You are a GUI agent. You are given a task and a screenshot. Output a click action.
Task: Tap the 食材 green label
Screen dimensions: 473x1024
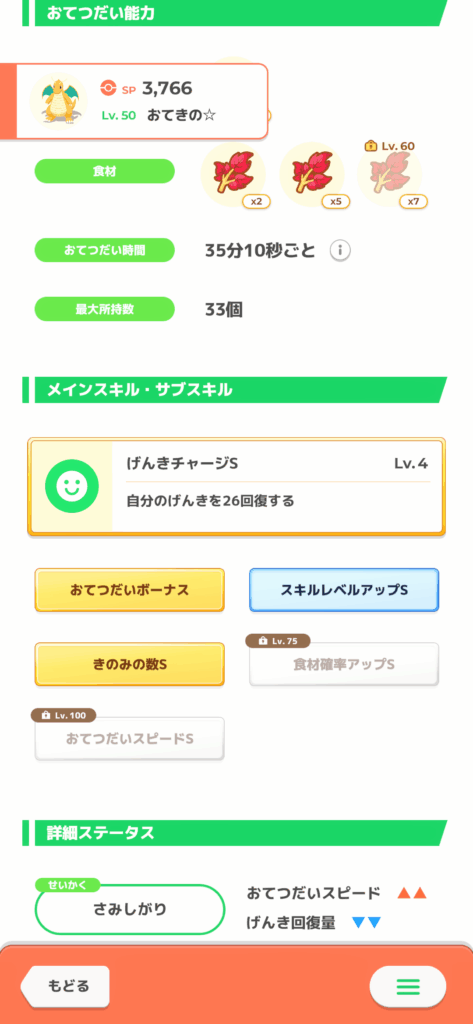pyautogui.click(x=105, y=171)
